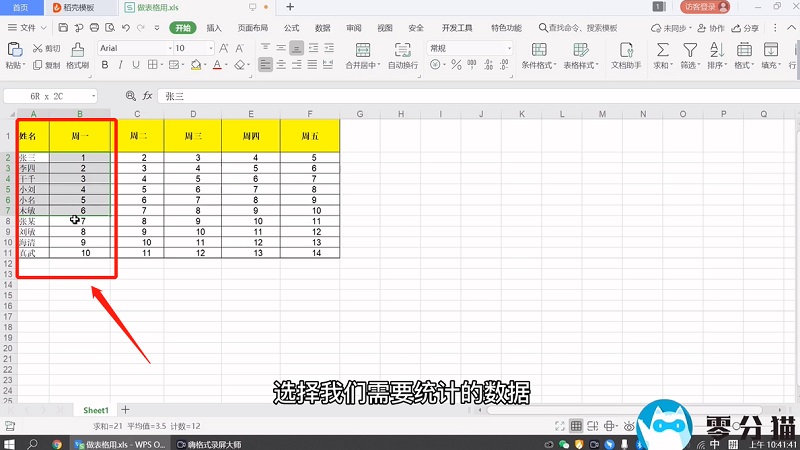The height and width of the screenshot is (450, 800).
Task: Select the Sheet1 worksheet tab
Action: coord(95,410)
